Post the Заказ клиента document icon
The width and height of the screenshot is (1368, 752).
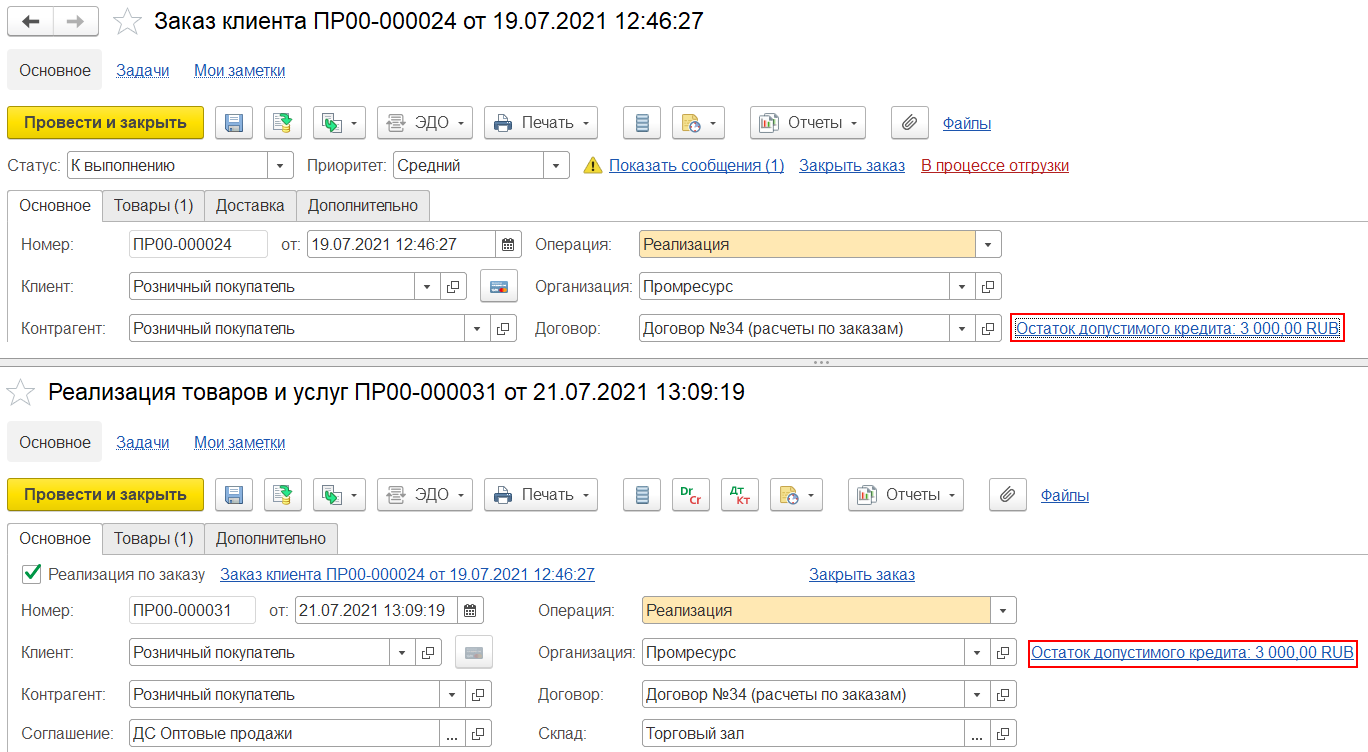[283, 123]
